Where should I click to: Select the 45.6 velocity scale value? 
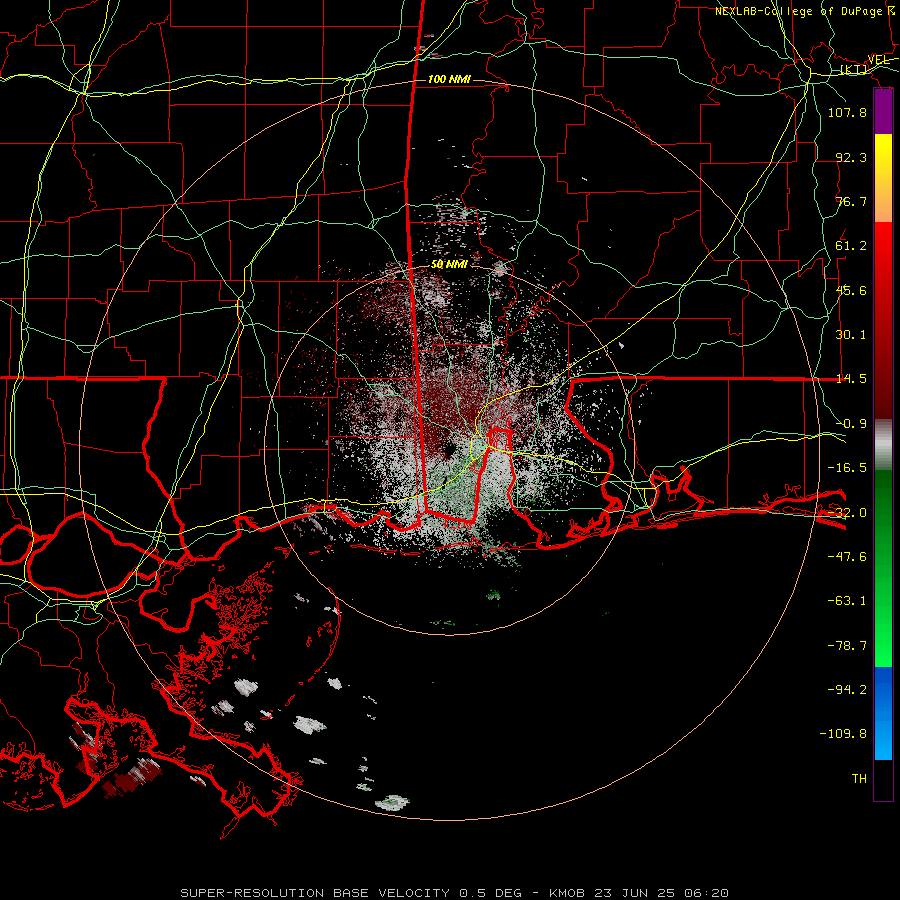(851, 290)
